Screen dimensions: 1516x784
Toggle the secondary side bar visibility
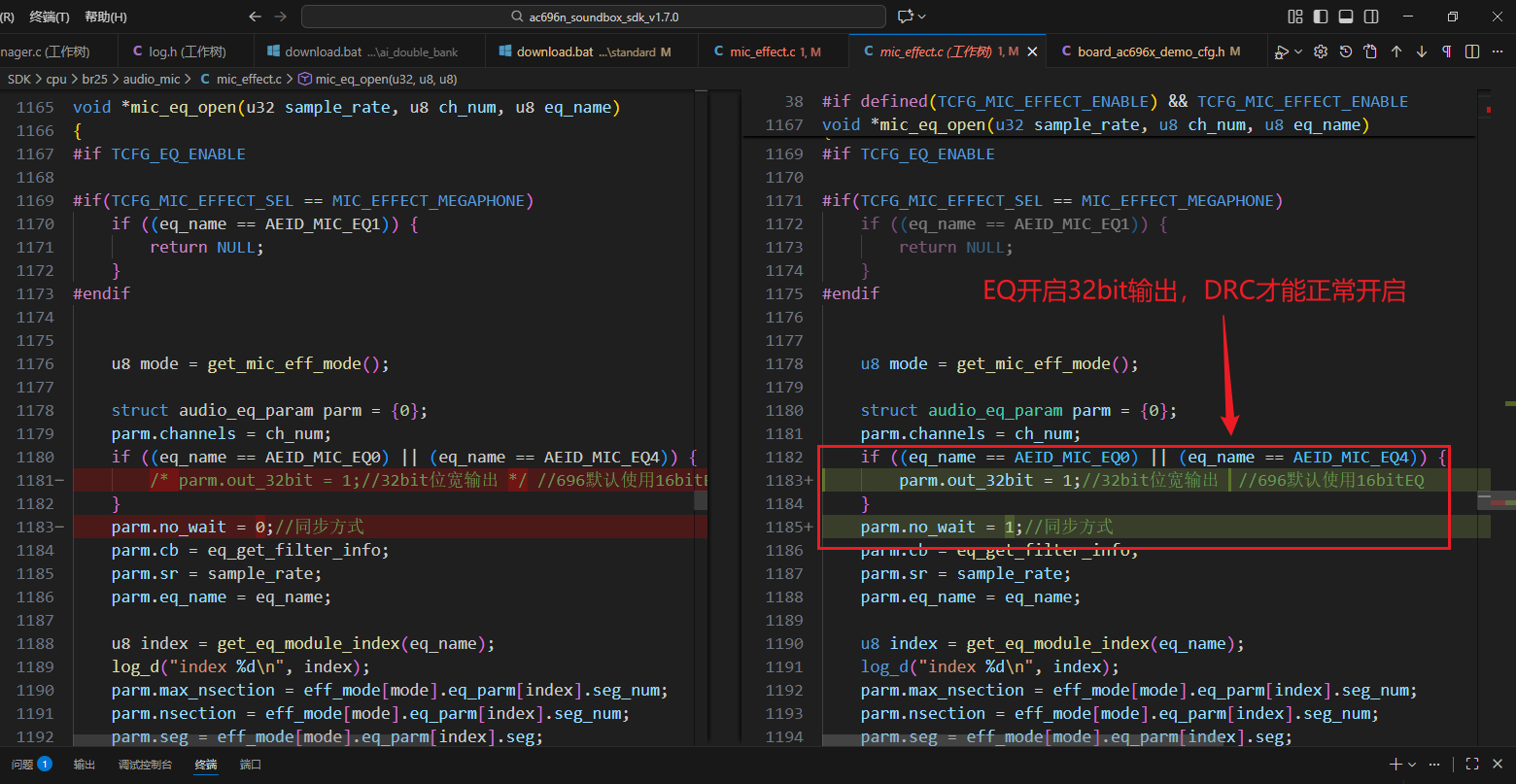click(x=1371, y=17)
